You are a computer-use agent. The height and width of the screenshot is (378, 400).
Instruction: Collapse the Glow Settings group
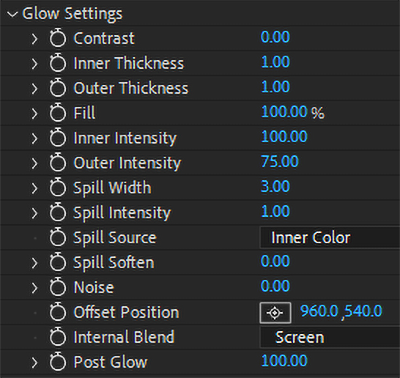pos(12,14)
